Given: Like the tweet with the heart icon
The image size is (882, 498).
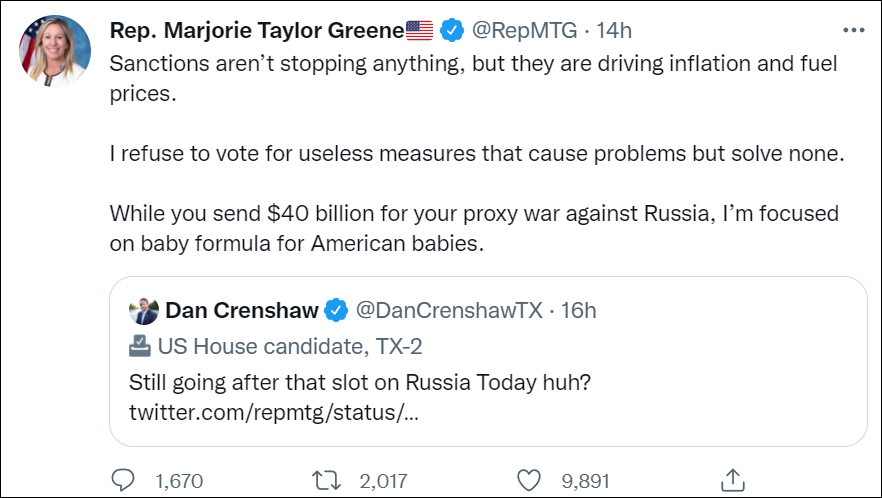Looking at the screenshot, I should 532,480.
